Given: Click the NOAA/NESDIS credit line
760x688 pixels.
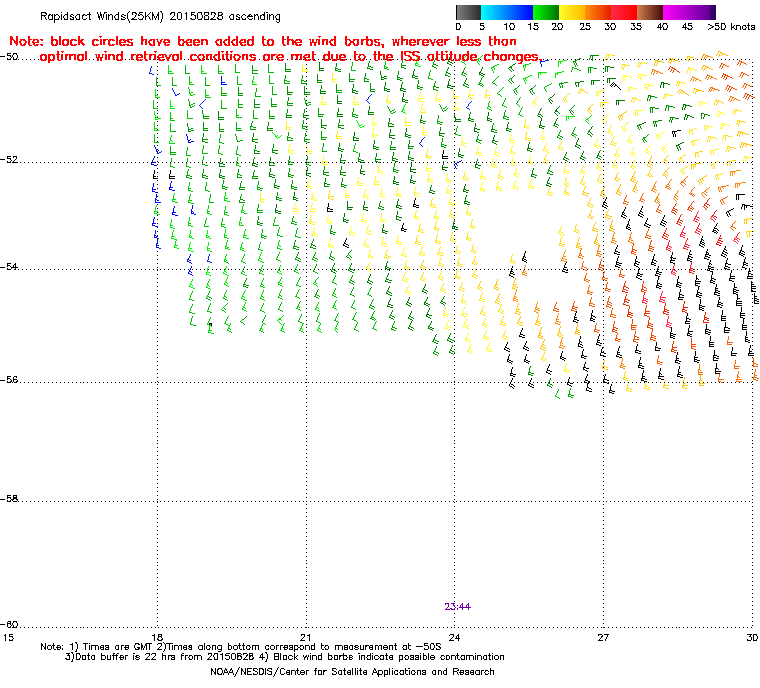Looking at the screenshot, I should [352, 672].
